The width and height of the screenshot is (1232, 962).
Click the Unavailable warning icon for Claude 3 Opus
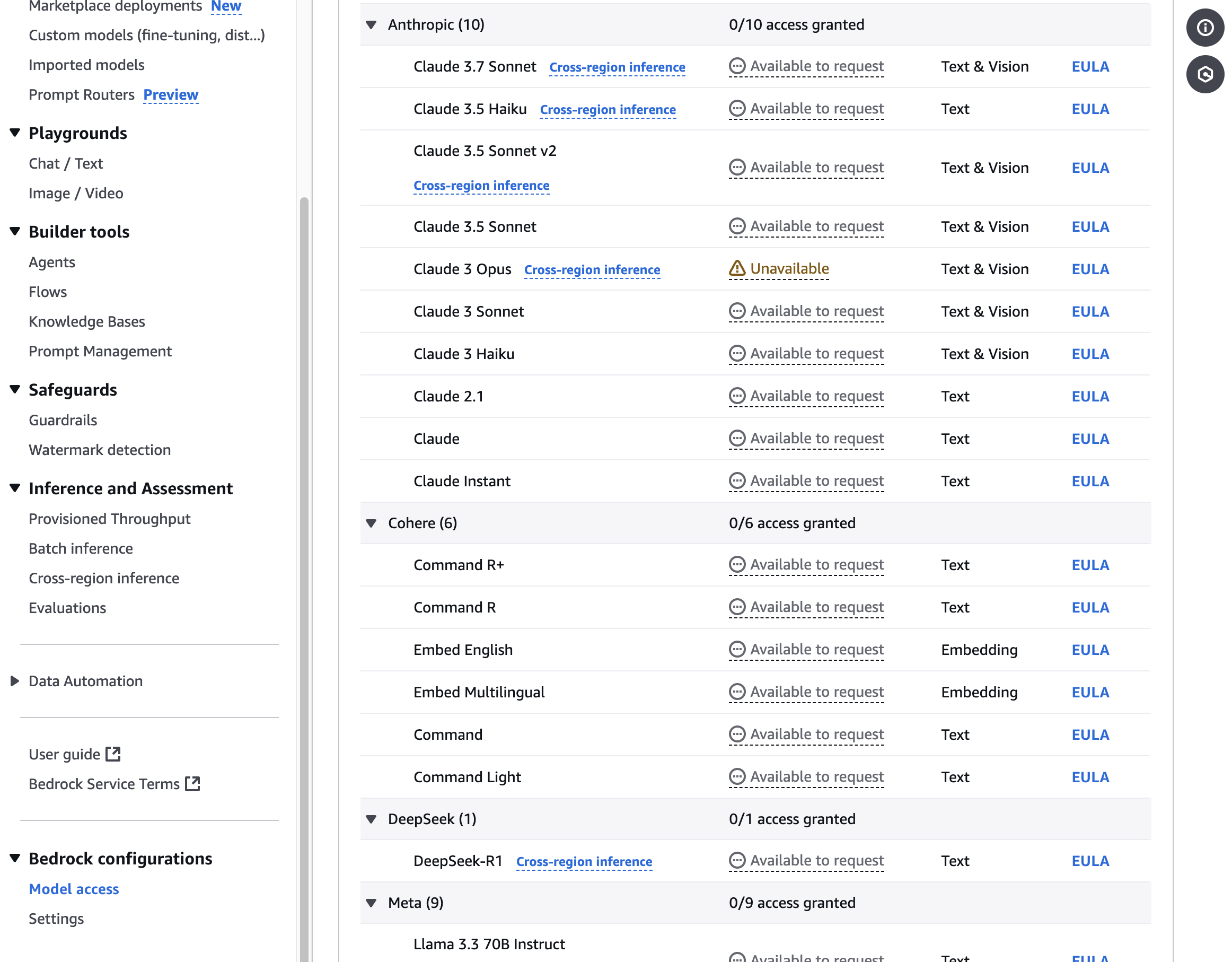click(737, 268)
